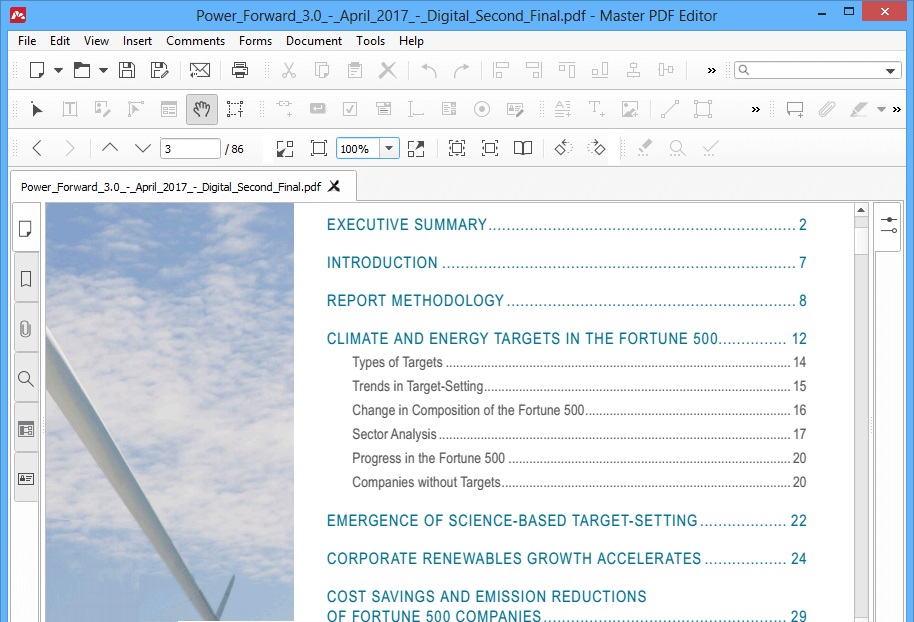
Task: Open the highlight tool dropdown arrow
Action: coord(881,109)
